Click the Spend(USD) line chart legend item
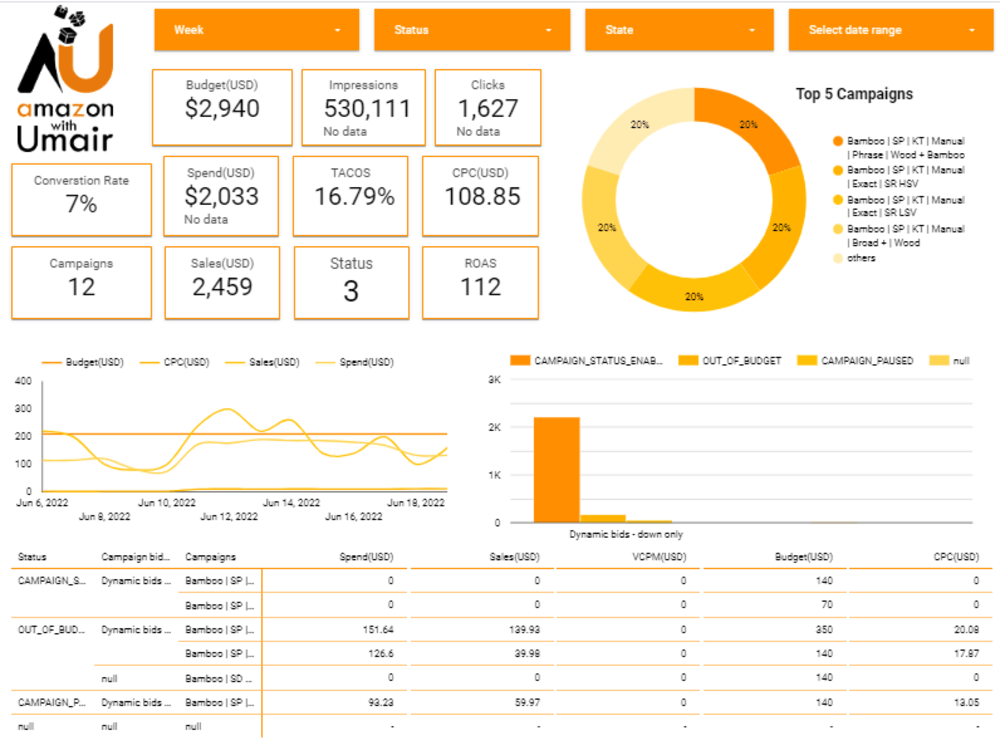Screen dimensions: 1000x750 (355, 362)
